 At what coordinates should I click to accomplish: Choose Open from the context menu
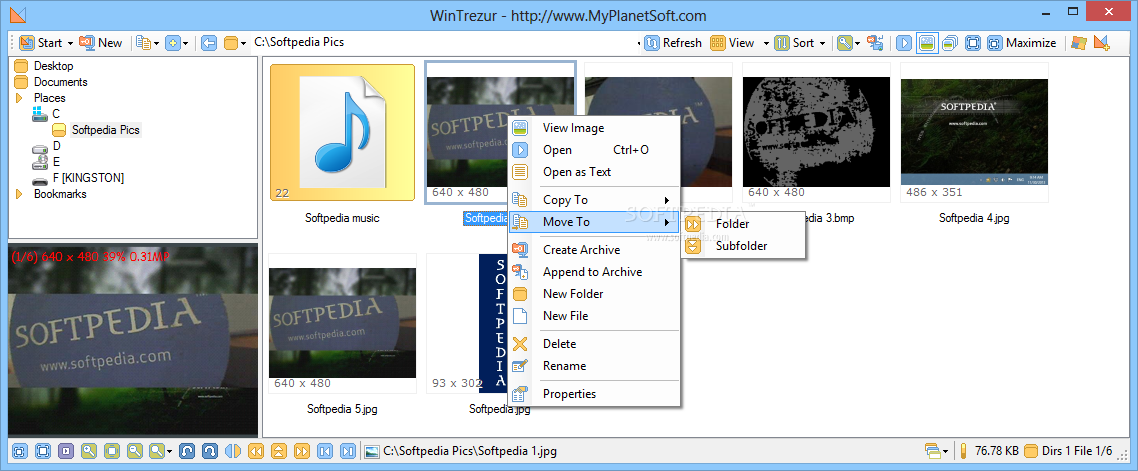pos(593,150)
